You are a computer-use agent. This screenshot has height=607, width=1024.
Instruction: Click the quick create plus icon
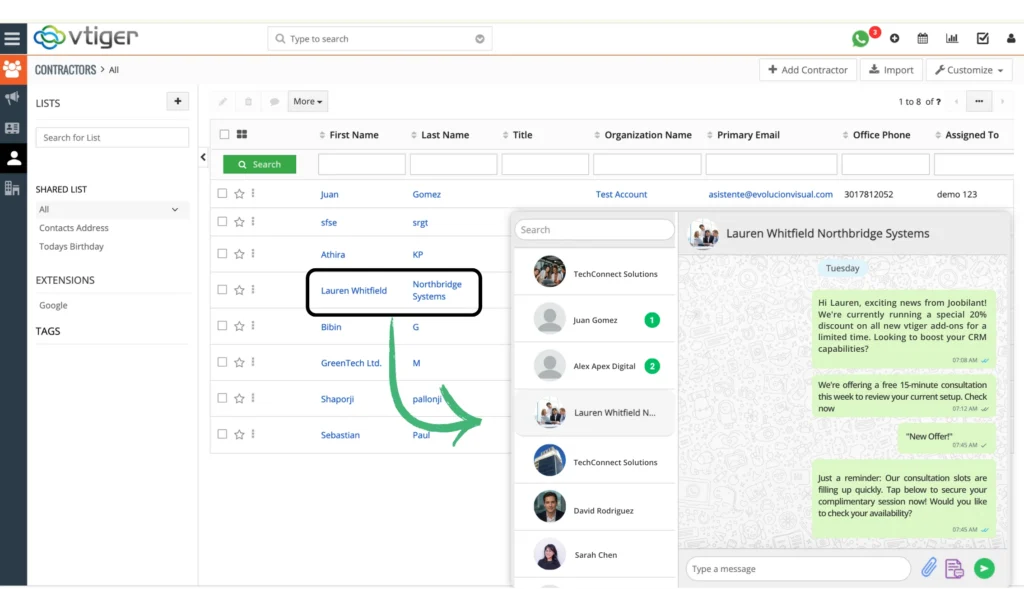894,37
